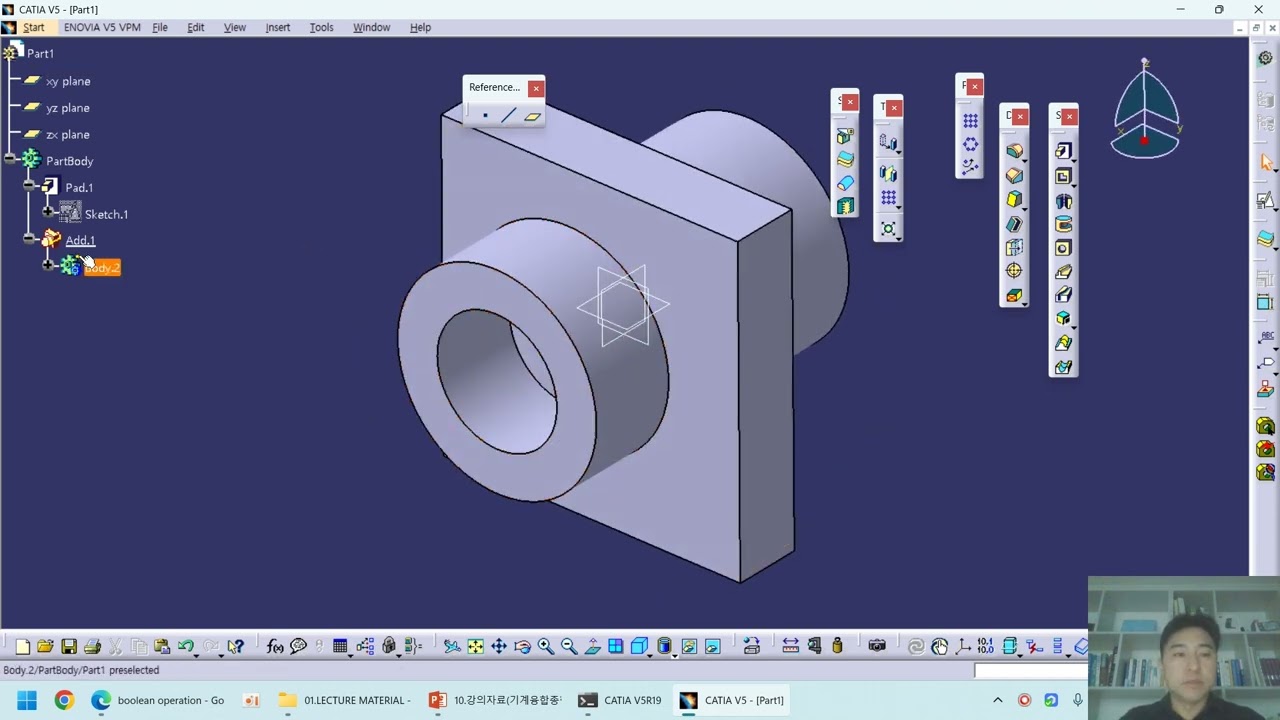Open the View menu

click(235, 27)
